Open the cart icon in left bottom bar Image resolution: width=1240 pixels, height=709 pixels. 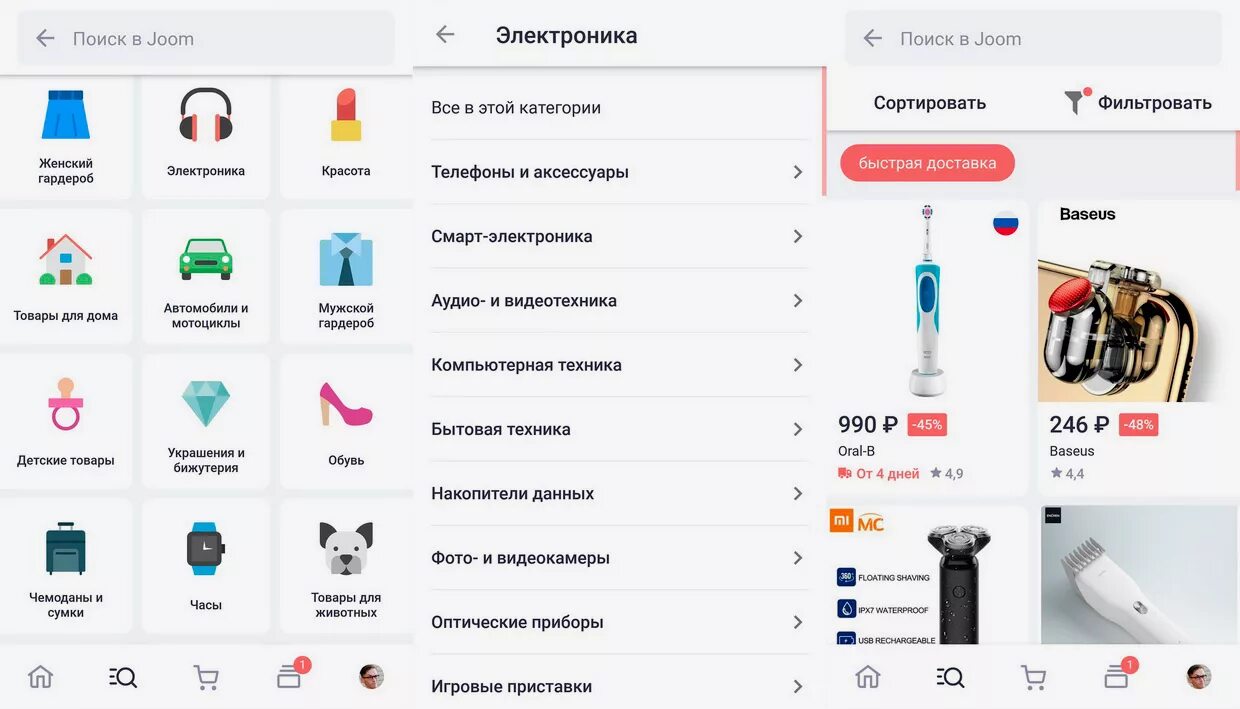click(206, 677)
